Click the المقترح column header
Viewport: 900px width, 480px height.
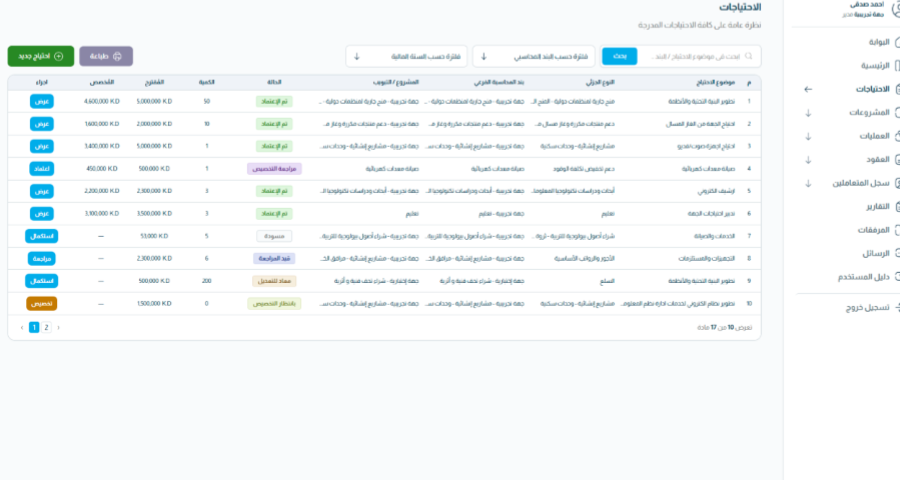coord(154,83)
